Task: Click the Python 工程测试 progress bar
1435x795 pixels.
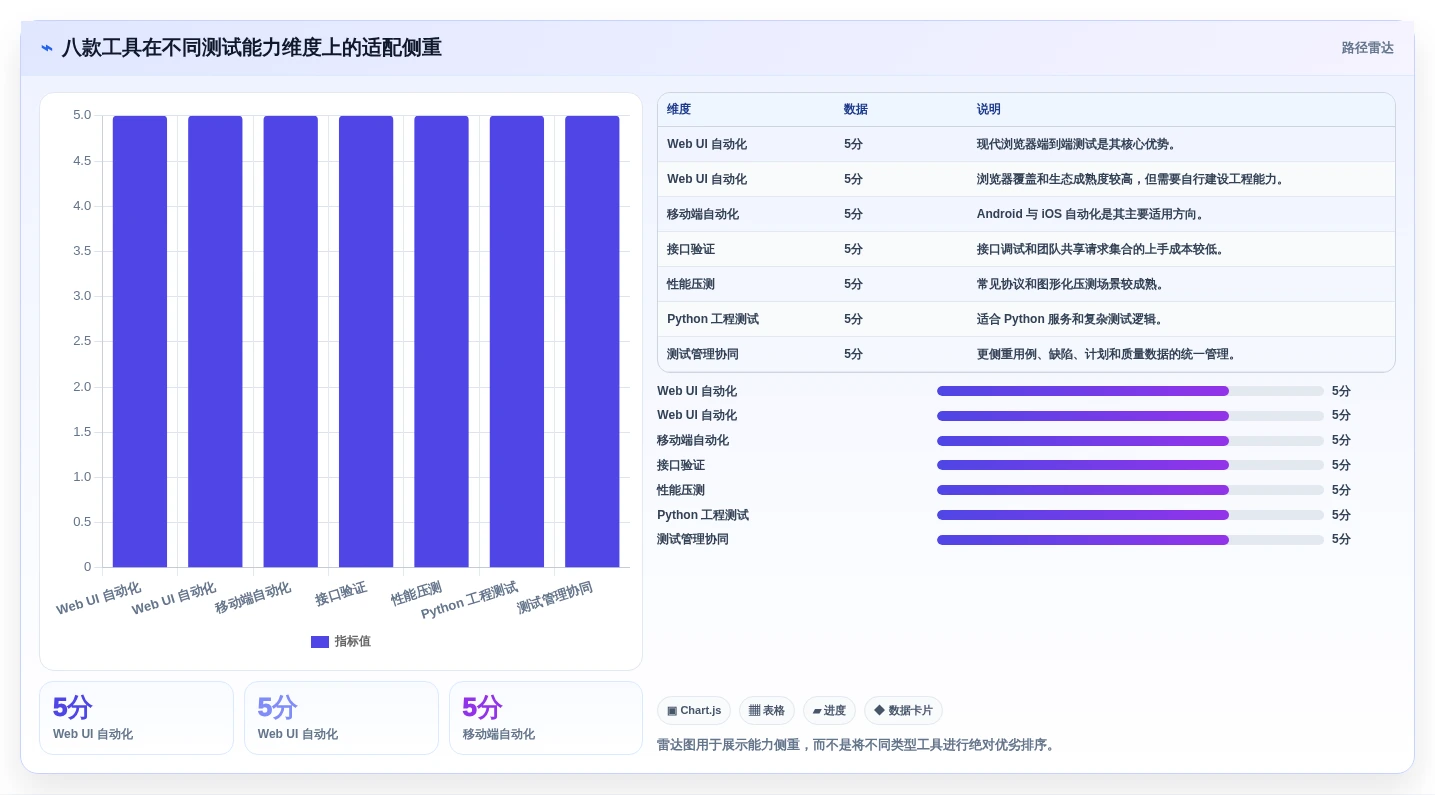Action: tap(1130, 515)
